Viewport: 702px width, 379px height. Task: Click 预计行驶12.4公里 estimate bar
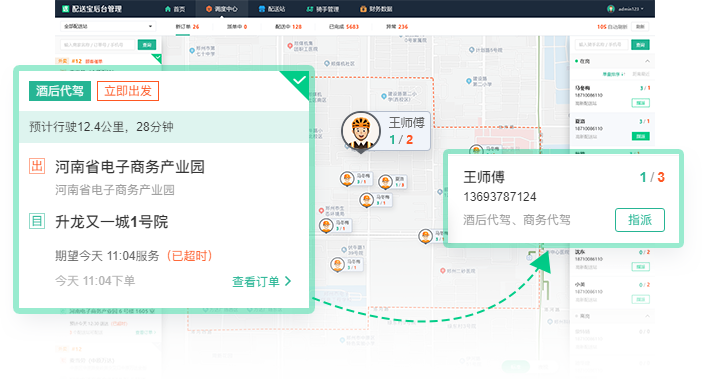point(164,127)
